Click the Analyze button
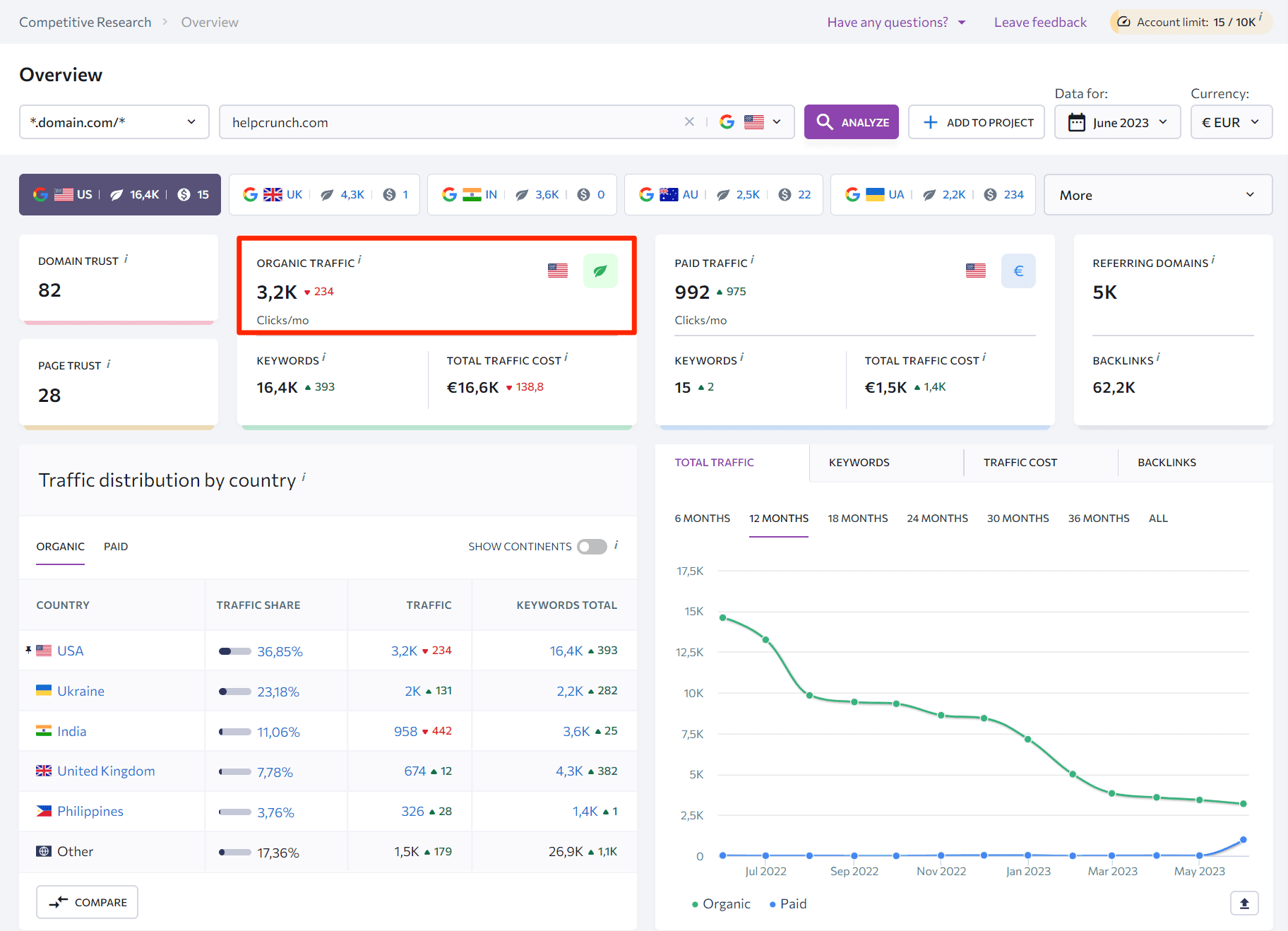The image size is (1288, 931). point(852,122)
